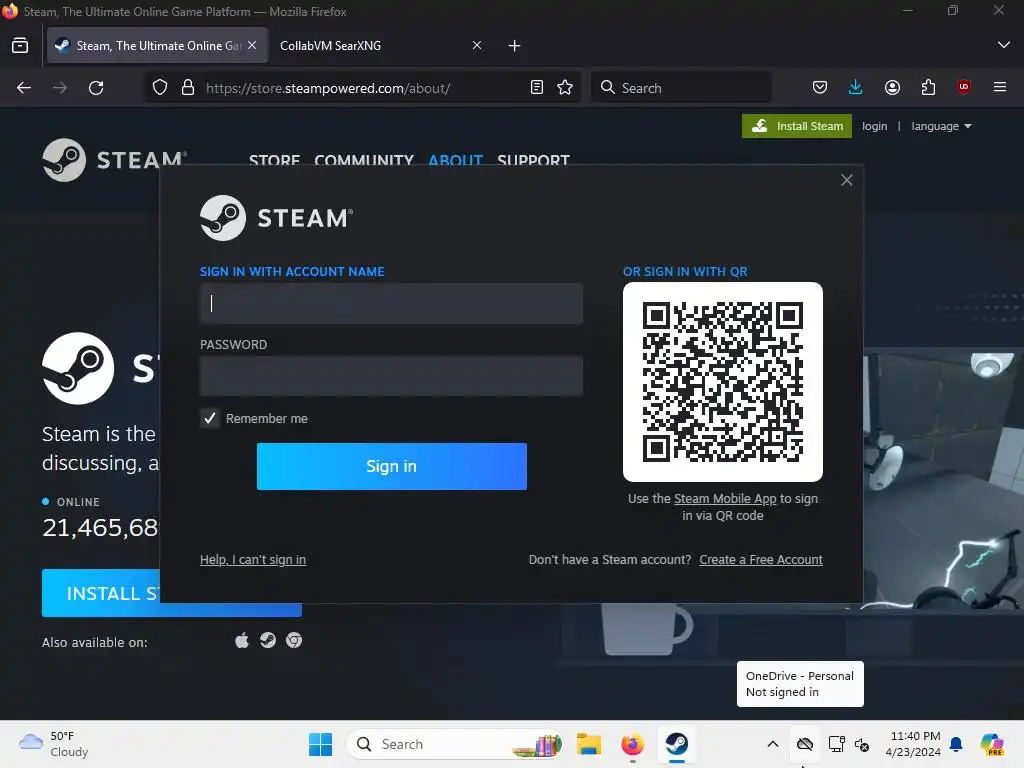Screen dimensions: 1024x768
Task: Open the STORE navigation item
Action: click(274, 160)
